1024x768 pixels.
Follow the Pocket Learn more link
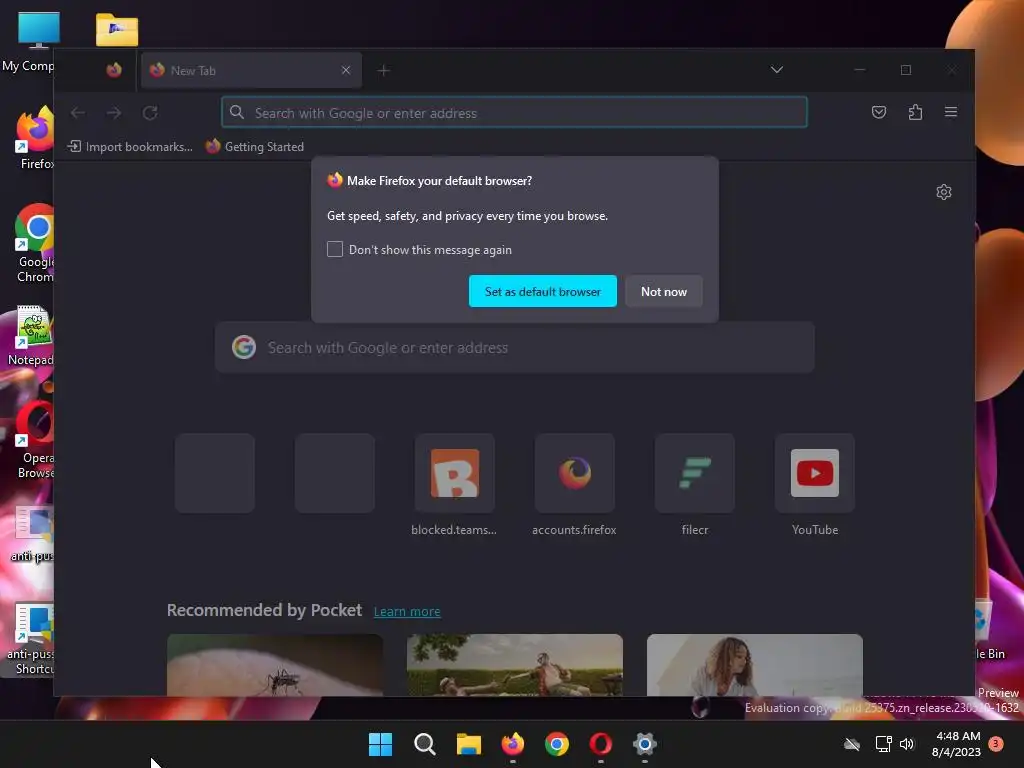click(x=407, y=611)
